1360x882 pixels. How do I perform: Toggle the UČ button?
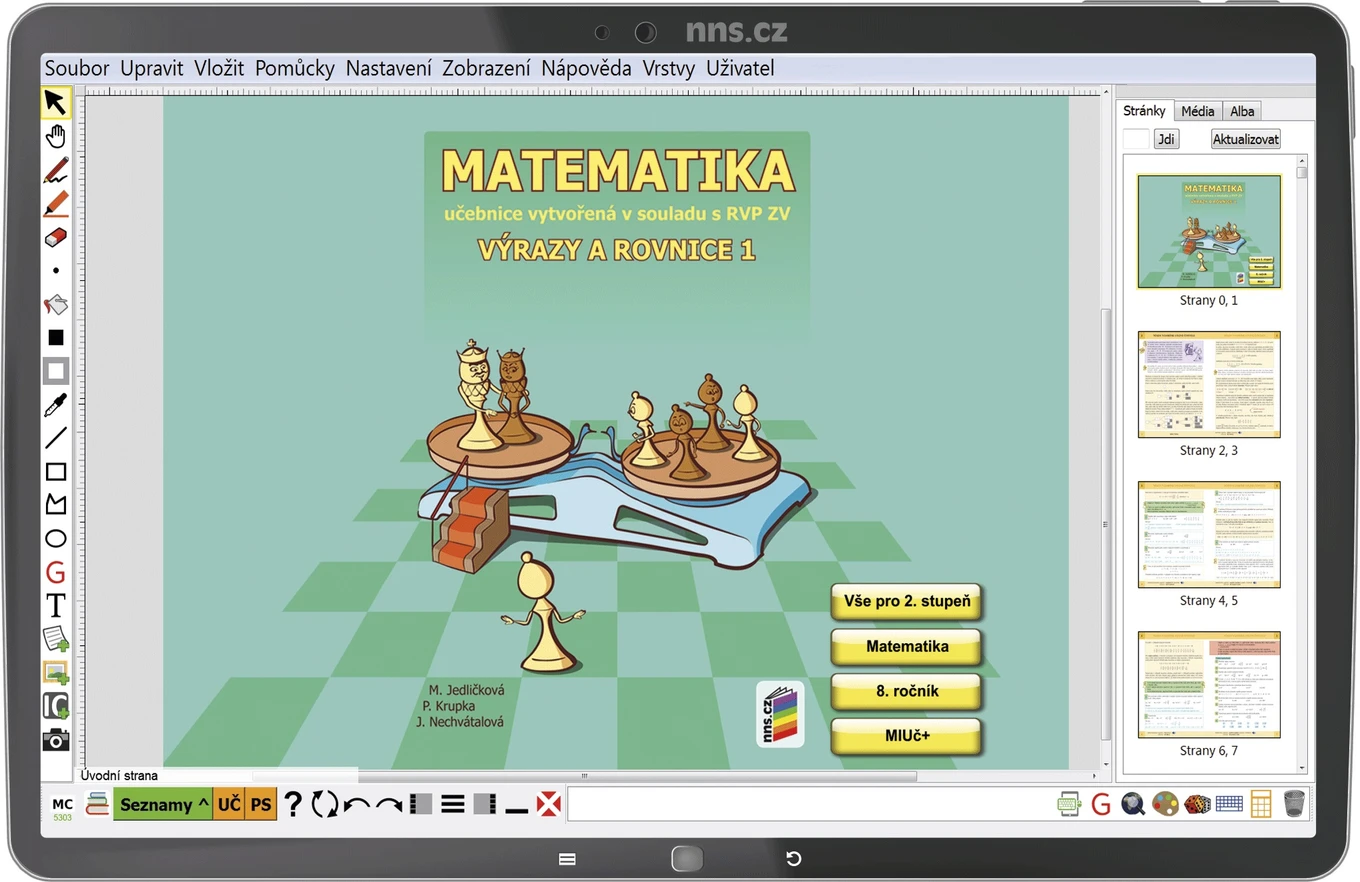pos(228,804)
